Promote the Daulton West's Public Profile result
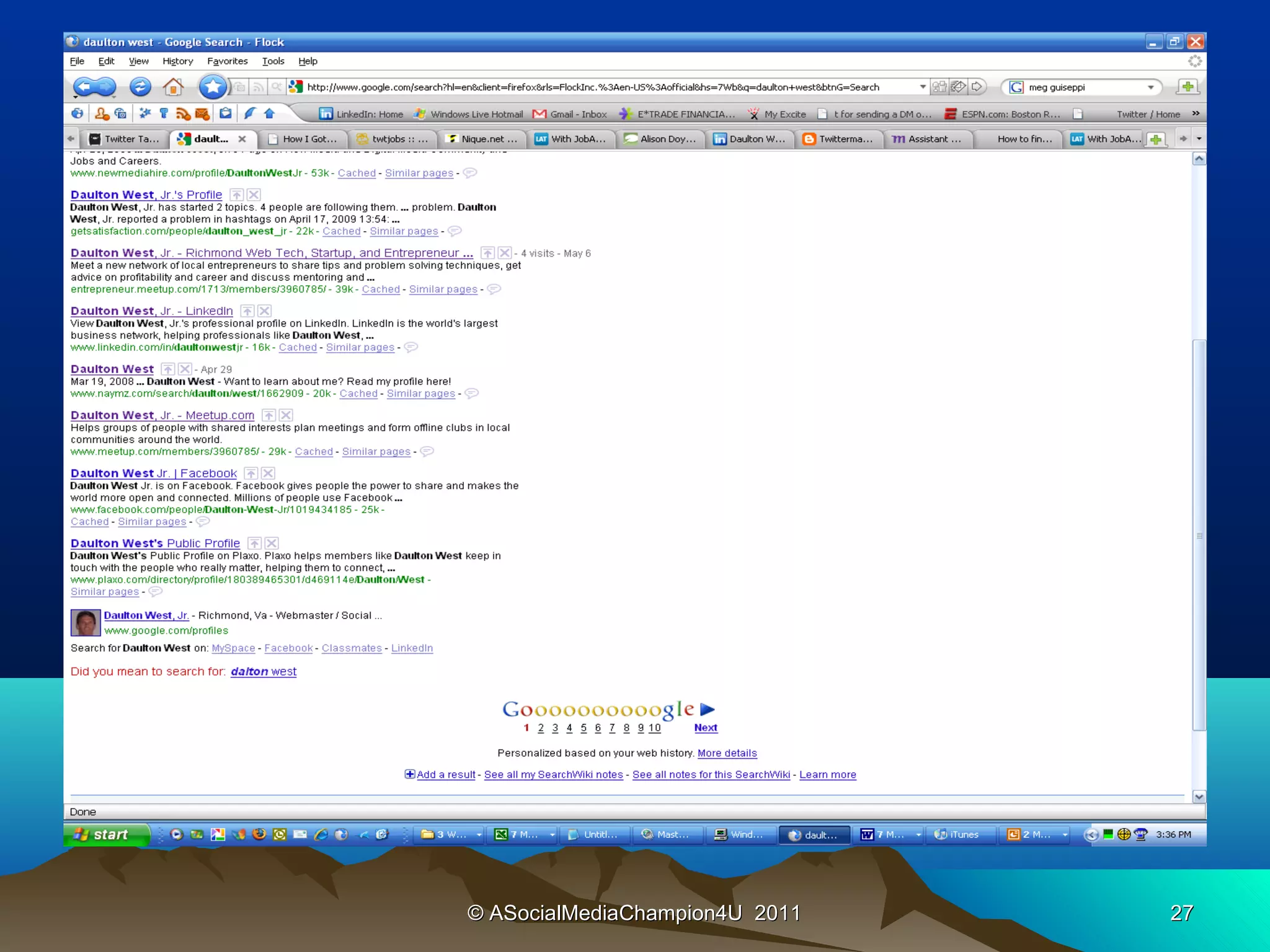Viewport: 1270px width, 952px height. [x=254, y=544]
